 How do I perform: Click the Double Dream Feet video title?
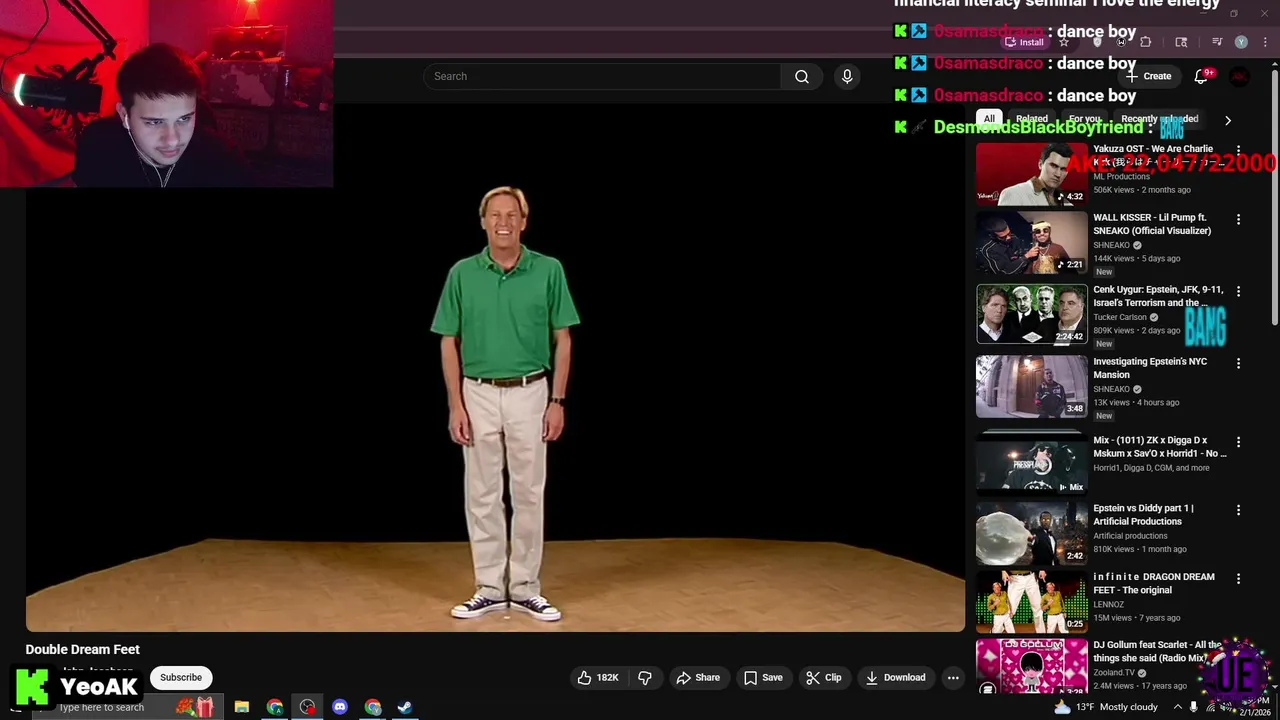click(x=83, y=649)
